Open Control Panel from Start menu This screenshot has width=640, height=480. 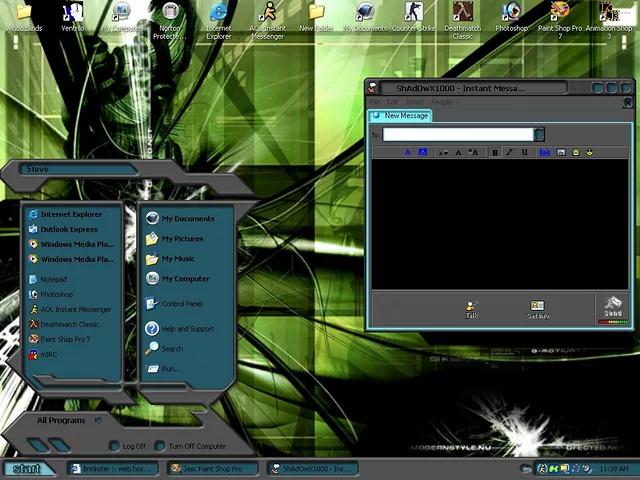coord(174,304)
